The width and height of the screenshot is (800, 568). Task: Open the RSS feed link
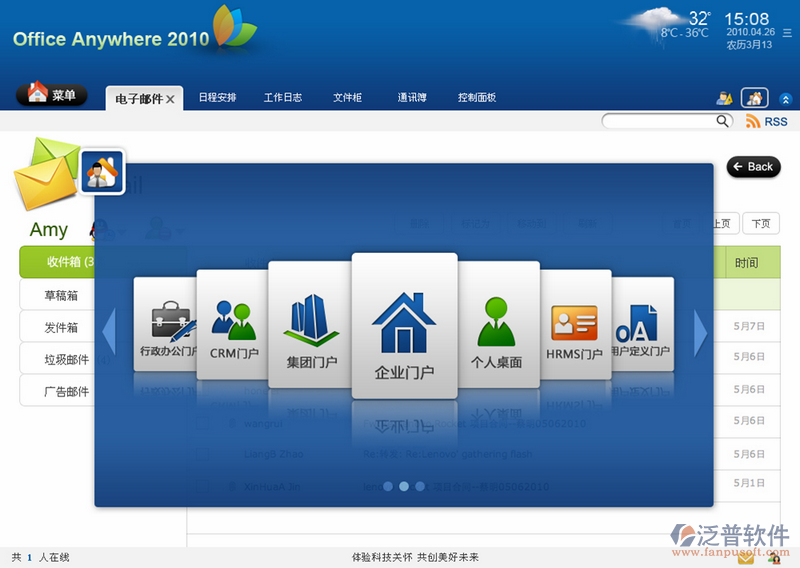[766, 121]
